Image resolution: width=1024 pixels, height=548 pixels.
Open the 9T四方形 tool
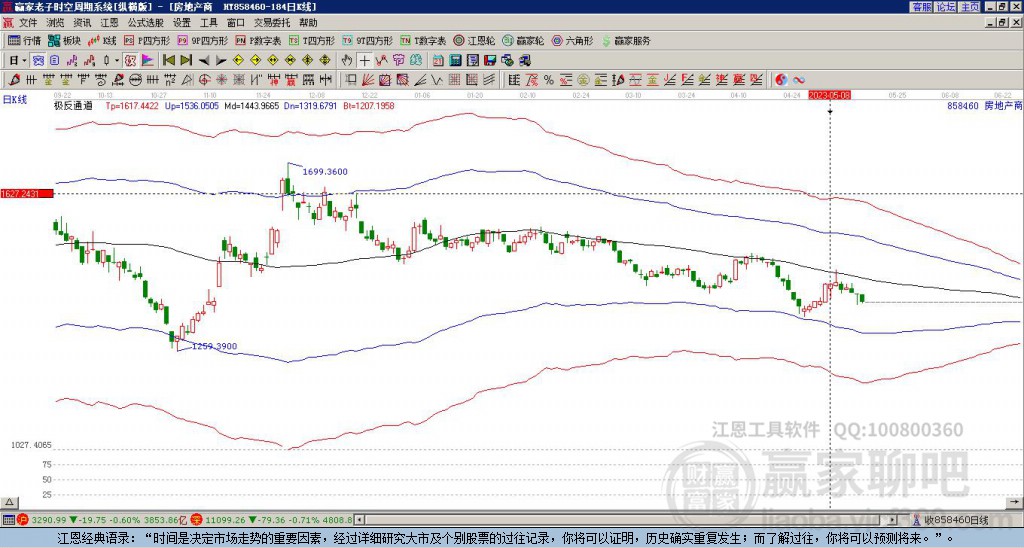point(368,40)
